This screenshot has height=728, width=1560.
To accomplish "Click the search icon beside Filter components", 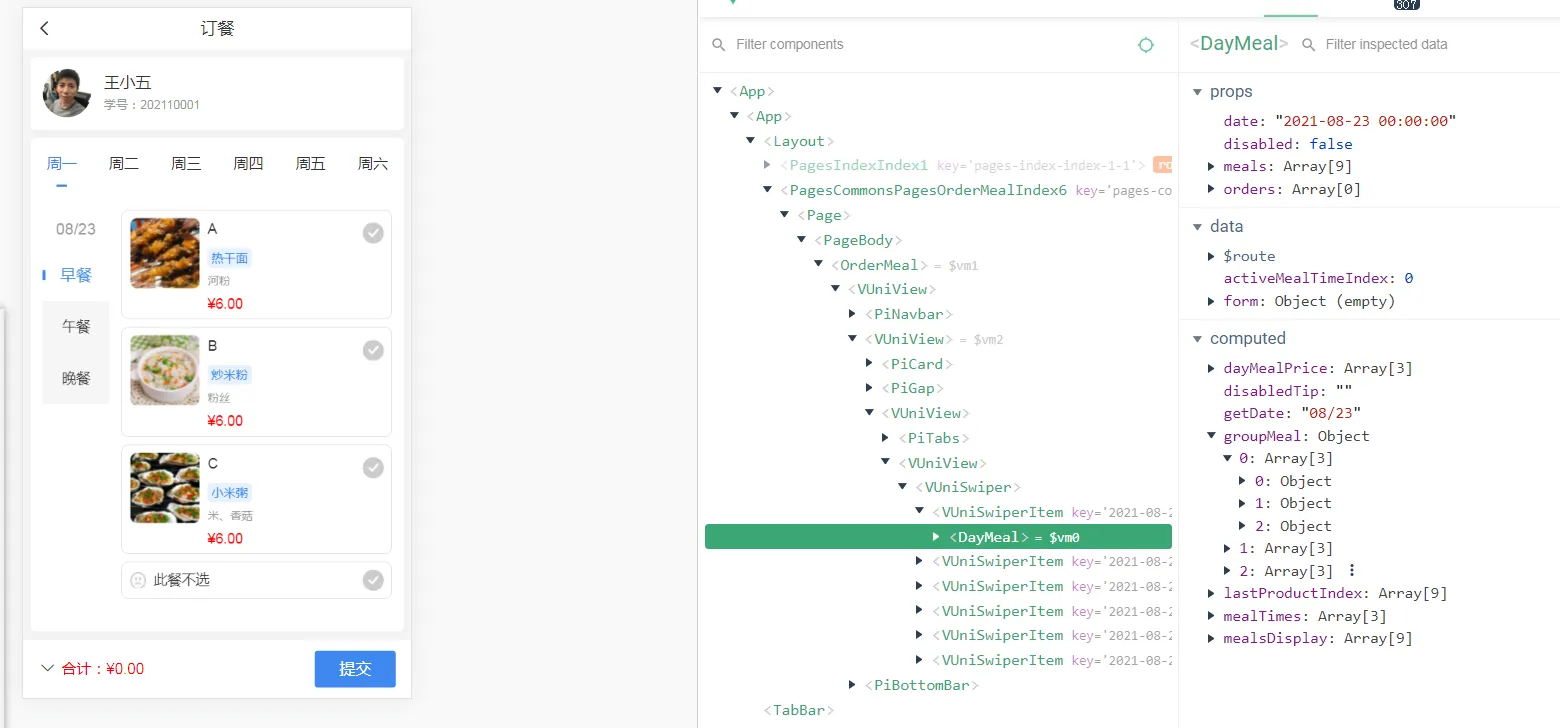I will (718, 45).
